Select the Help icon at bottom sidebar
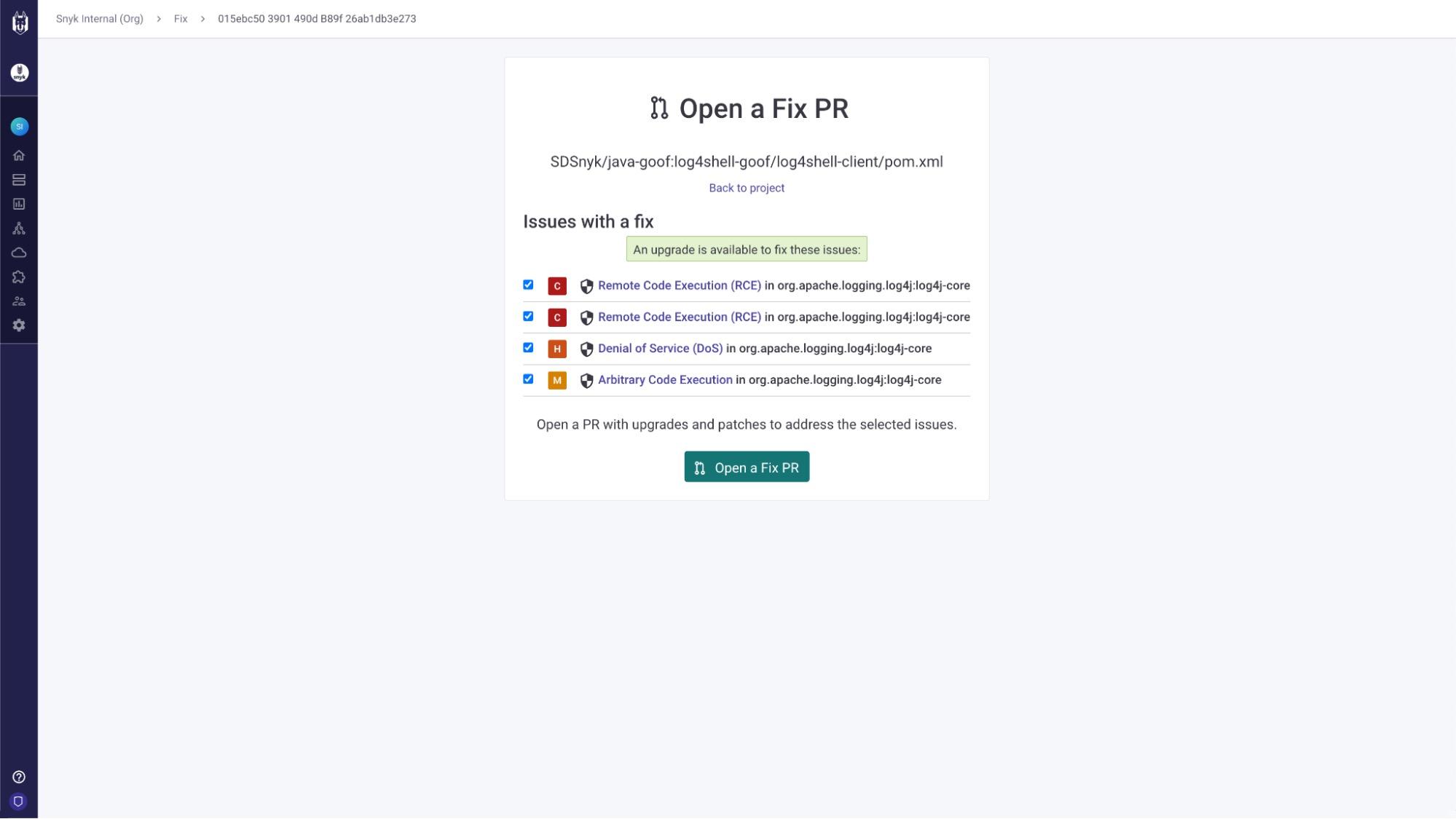This screenshot has width=1456, height=819. 18,776
